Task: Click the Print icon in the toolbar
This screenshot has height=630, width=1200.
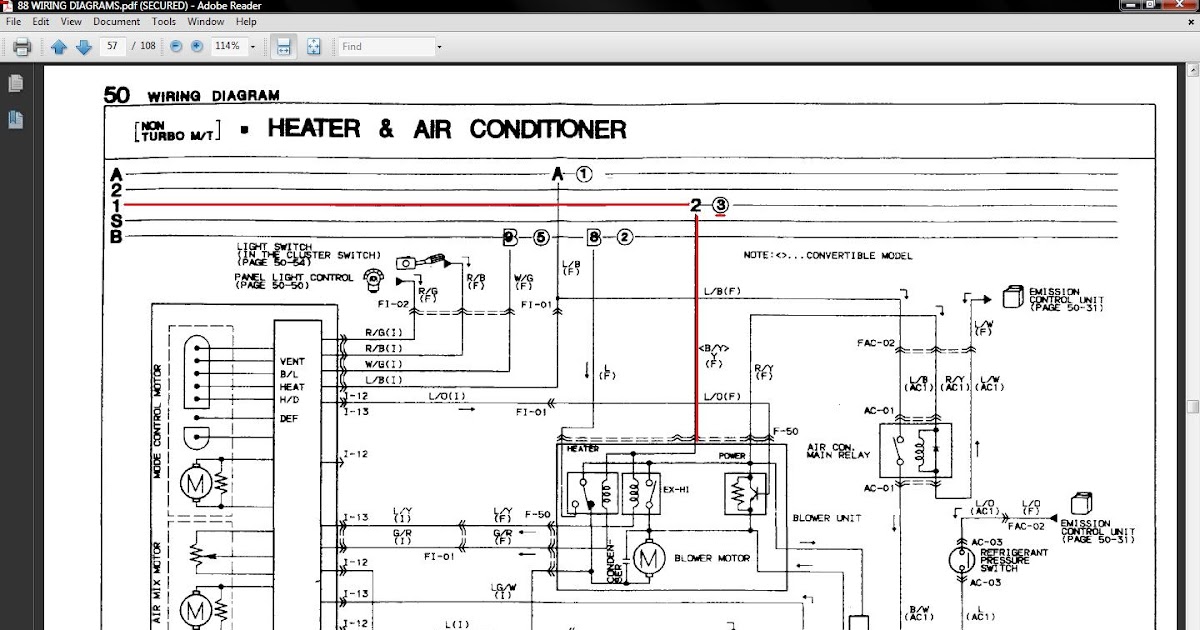Action: coord(22,46)
